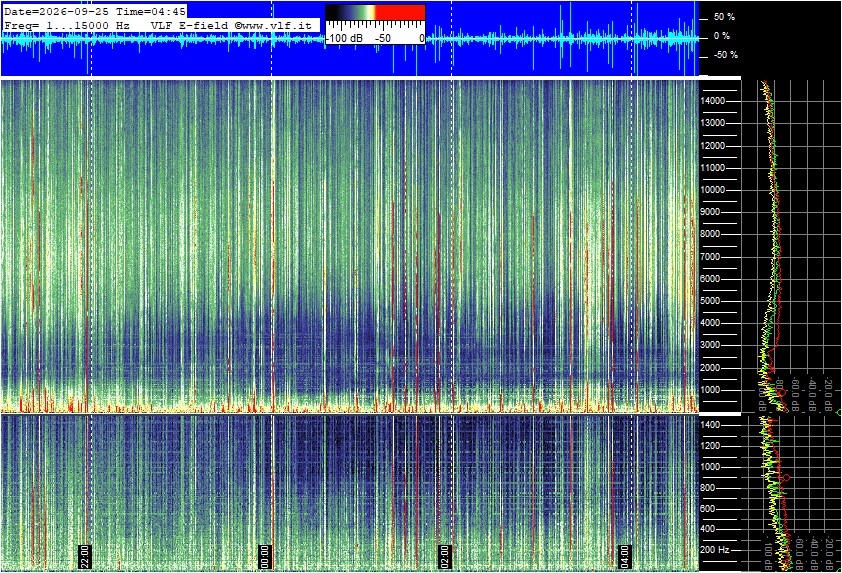Click the 02:00 time marker label
The width and height of the screenshot is (842, 573).
pos(444,556)
